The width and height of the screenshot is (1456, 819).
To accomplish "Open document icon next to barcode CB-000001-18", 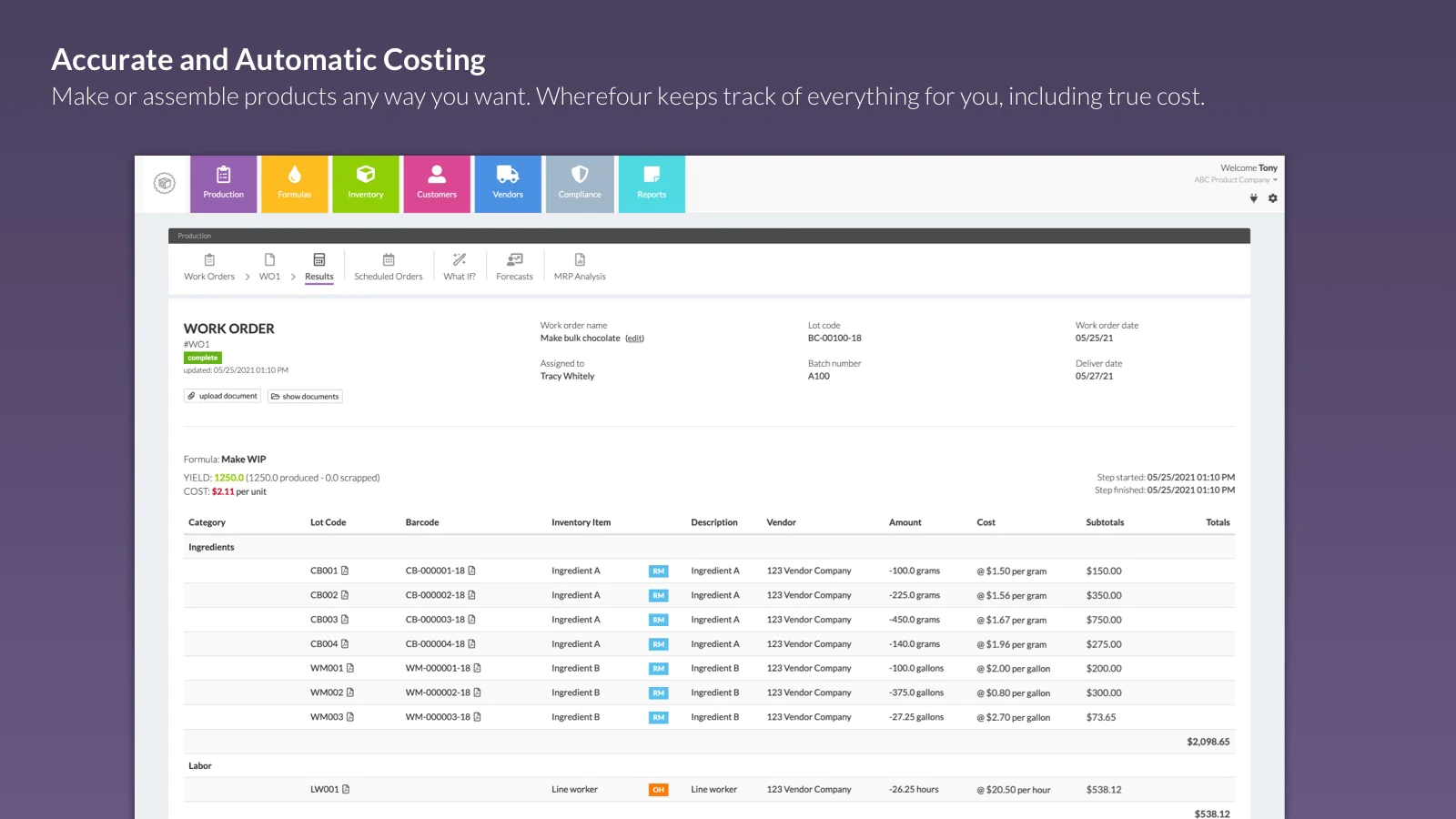I will tap(472, 571).
